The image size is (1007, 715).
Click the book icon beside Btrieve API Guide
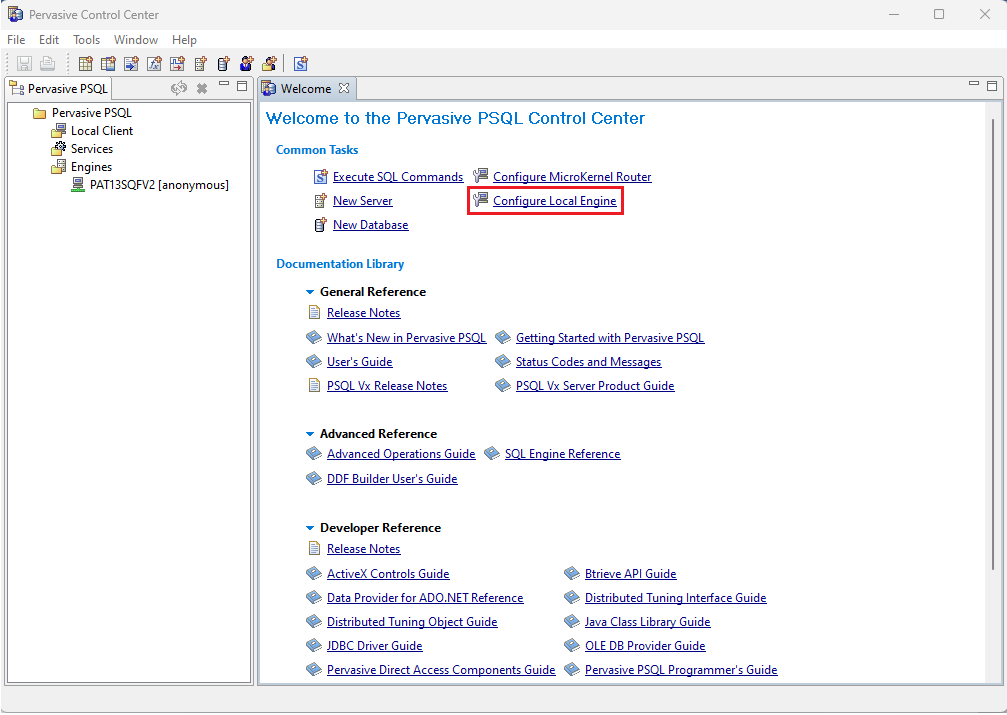pyautogui.click(x=572, y=573)
